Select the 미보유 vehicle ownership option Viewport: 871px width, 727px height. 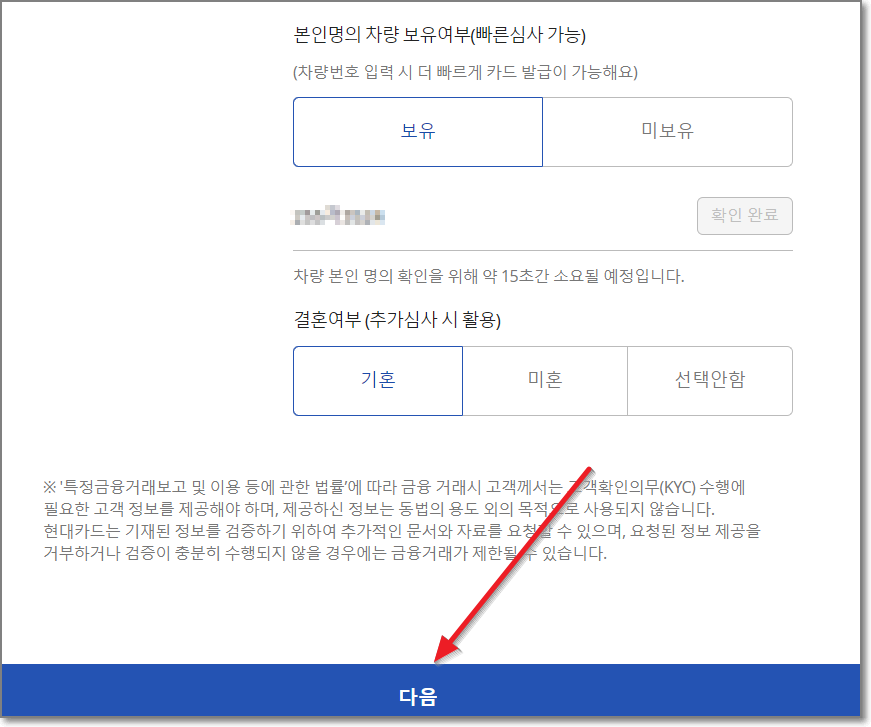(667, 131)
